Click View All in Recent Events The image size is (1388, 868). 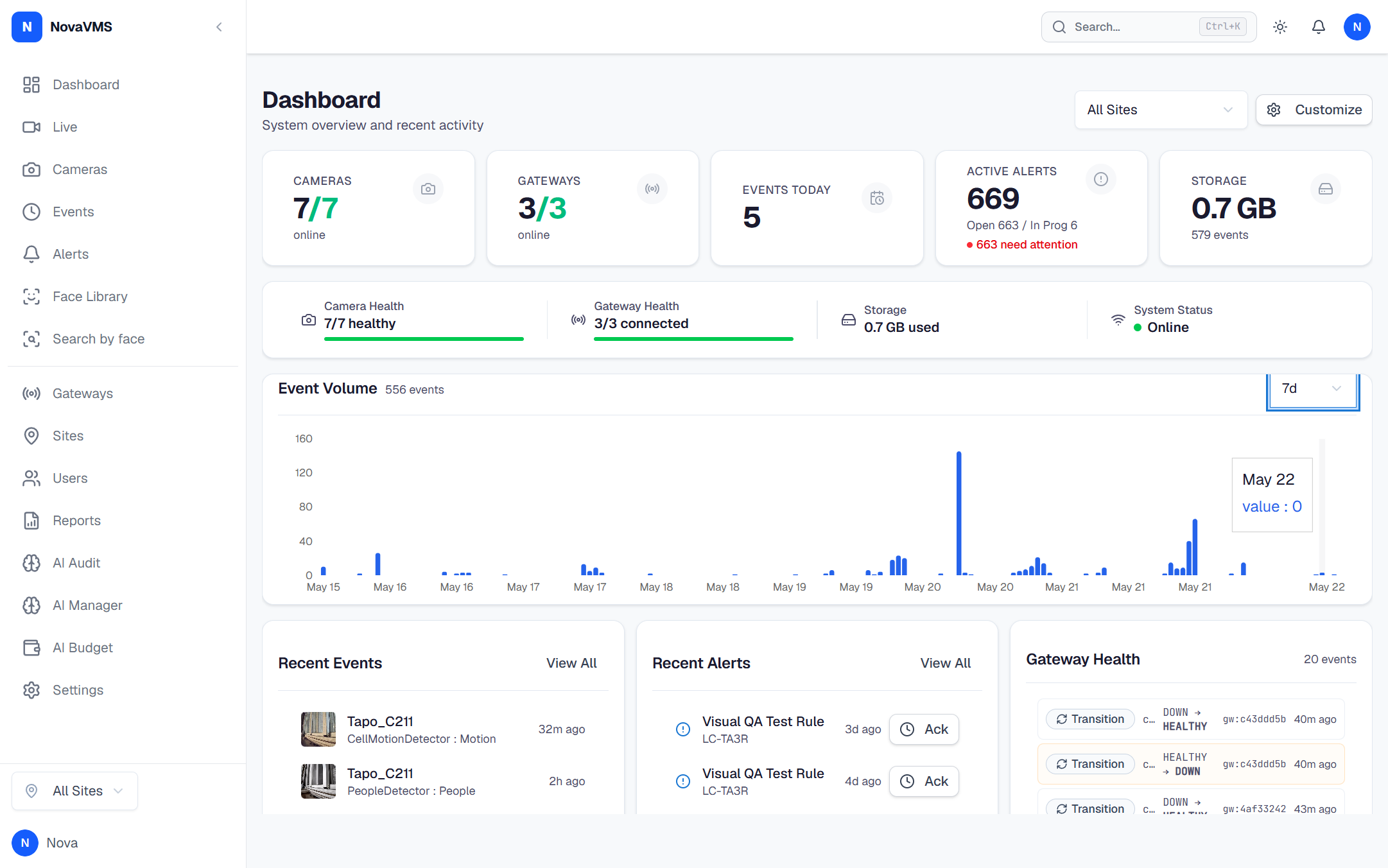coord(571,663)
